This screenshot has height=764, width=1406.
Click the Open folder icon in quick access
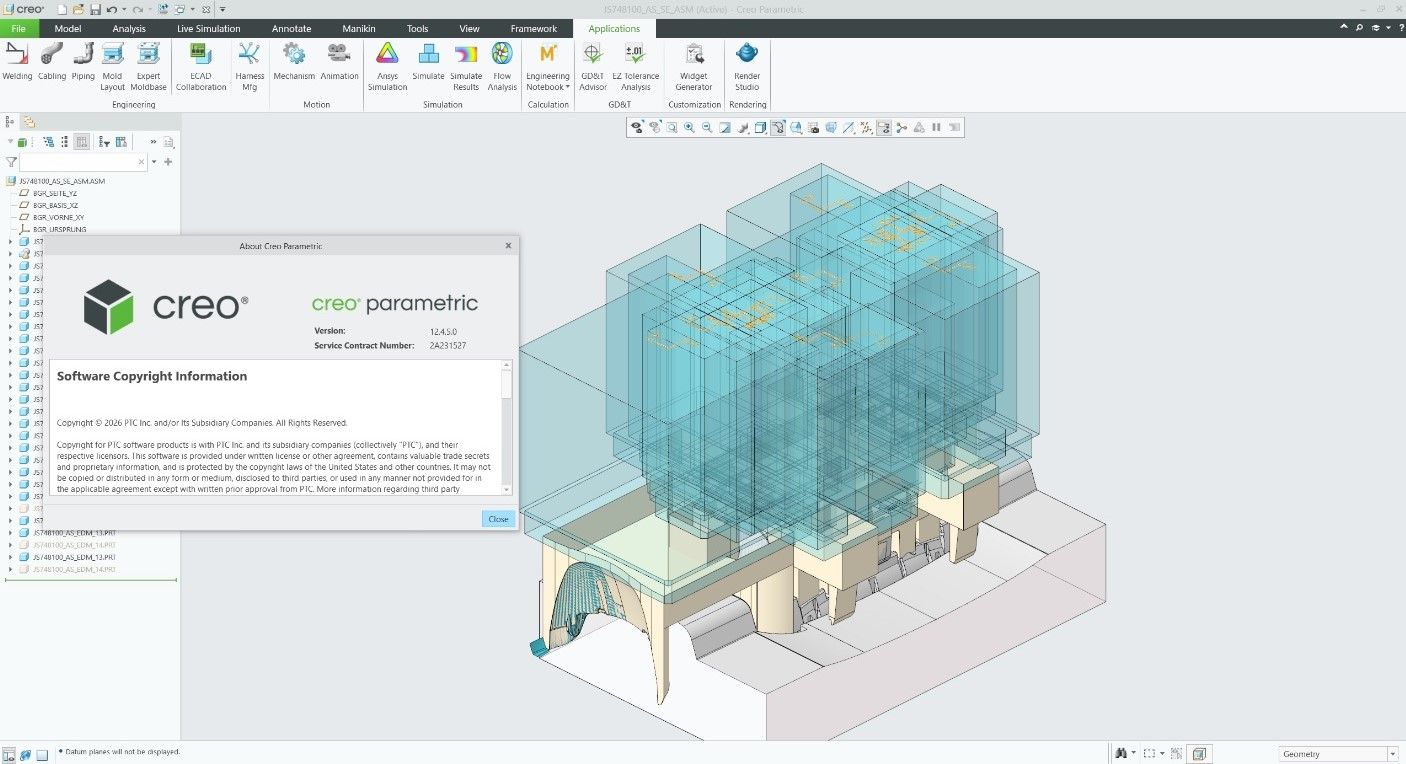pos(78,9)
